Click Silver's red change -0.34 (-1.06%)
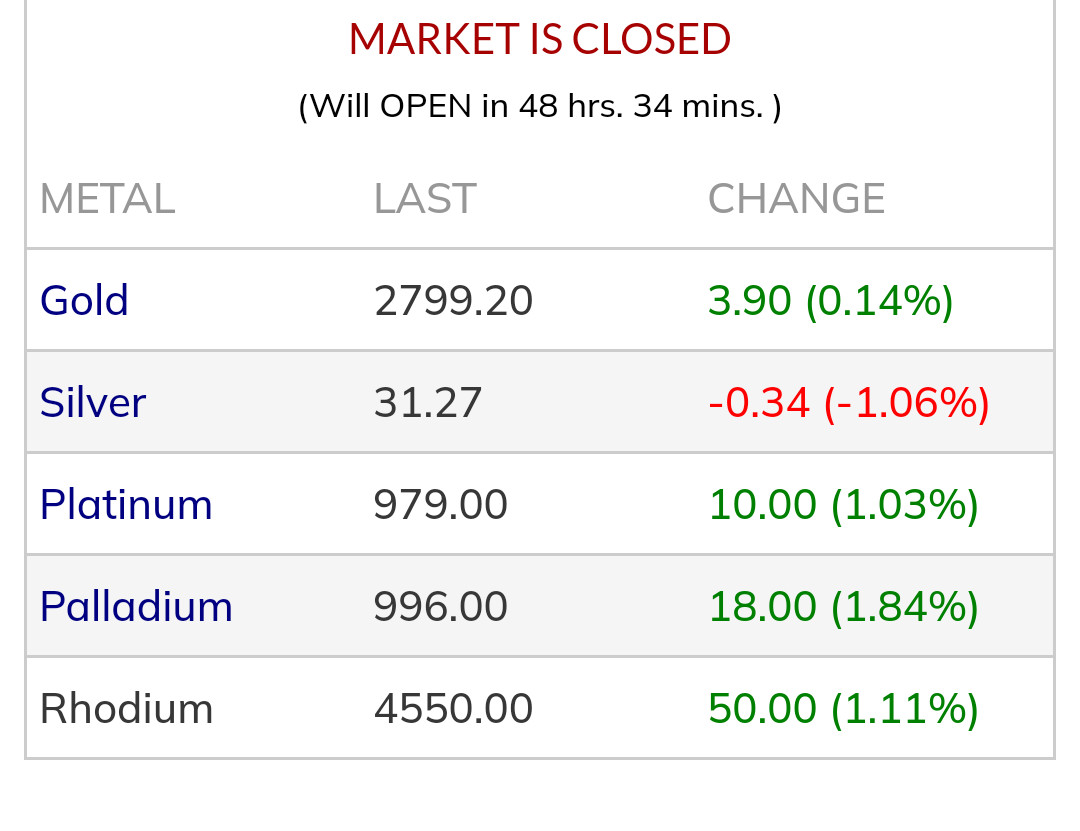The image size is (1080, 831). pos(849,403)
